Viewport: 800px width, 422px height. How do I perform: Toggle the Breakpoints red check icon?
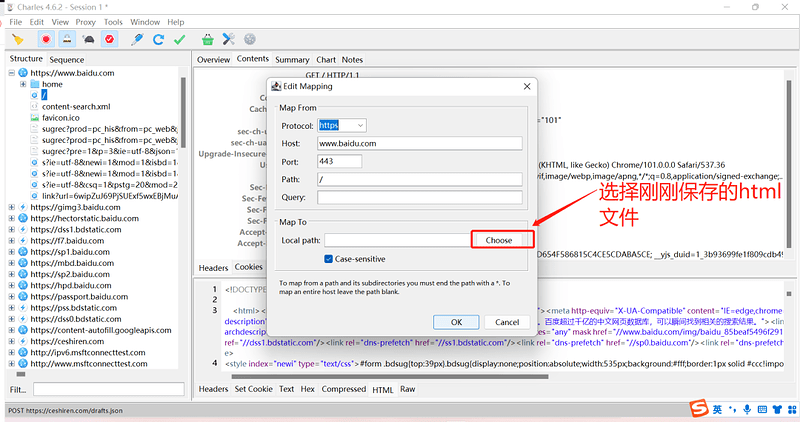pyautogui.click(x=110, y=39)
